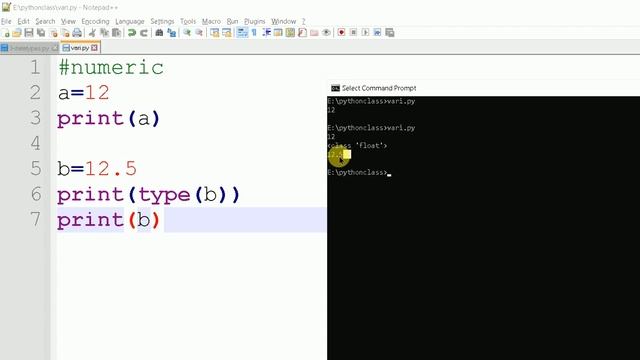Click the Command Prompt window's title icon

[336, 88]
